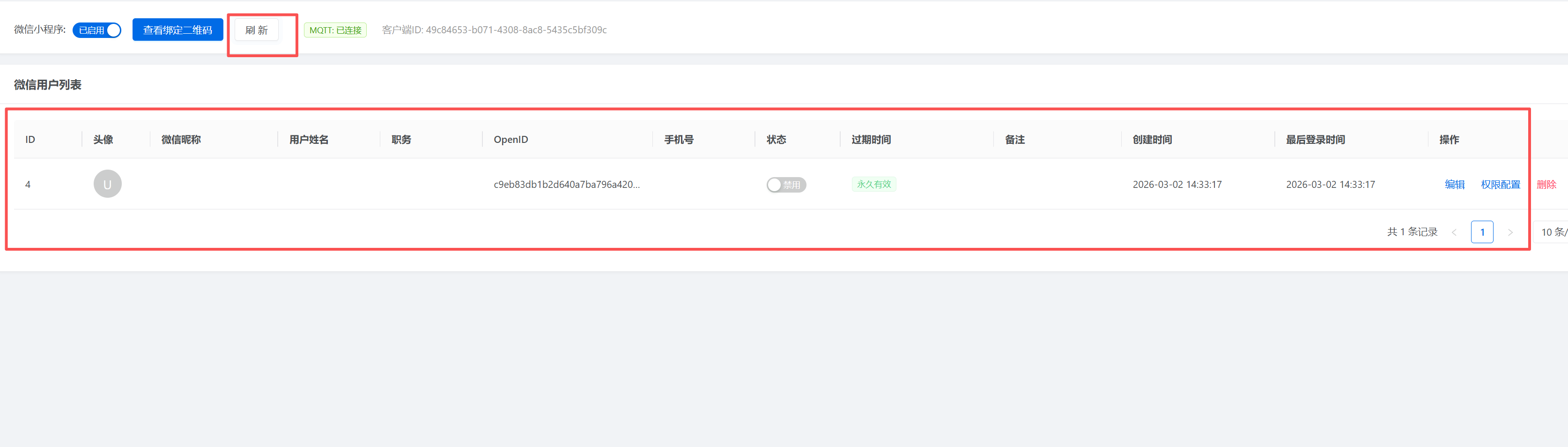The image size is (1568, 447).
Task: Click the 编辑 link for user 4
Action: click(x=1454, y=185)
